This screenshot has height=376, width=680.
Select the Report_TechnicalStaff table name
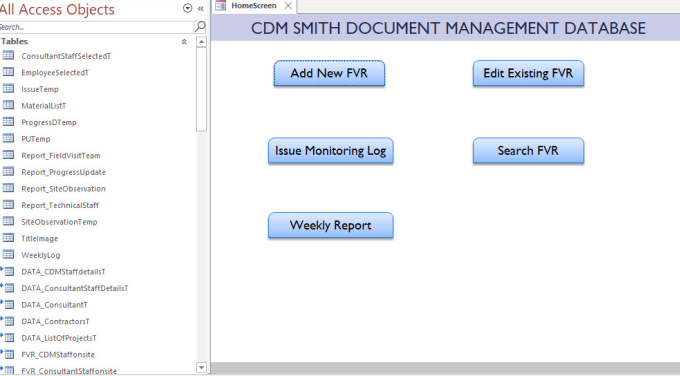(60, 205)
